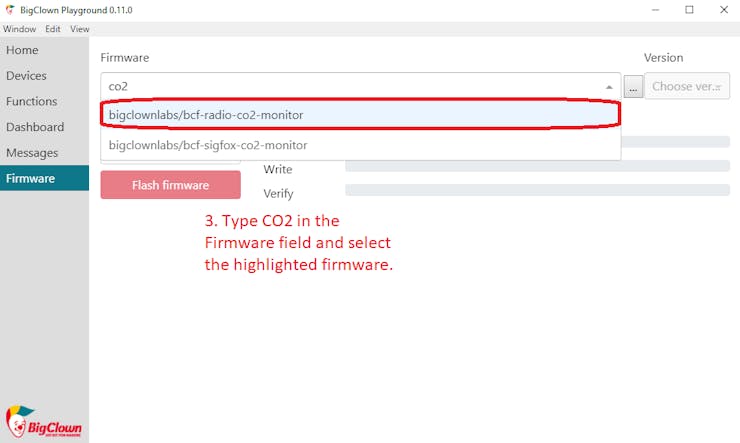This screenshot has width=740, height=443.
Task: Click the Verify progress bar
Action: point(538,190)
